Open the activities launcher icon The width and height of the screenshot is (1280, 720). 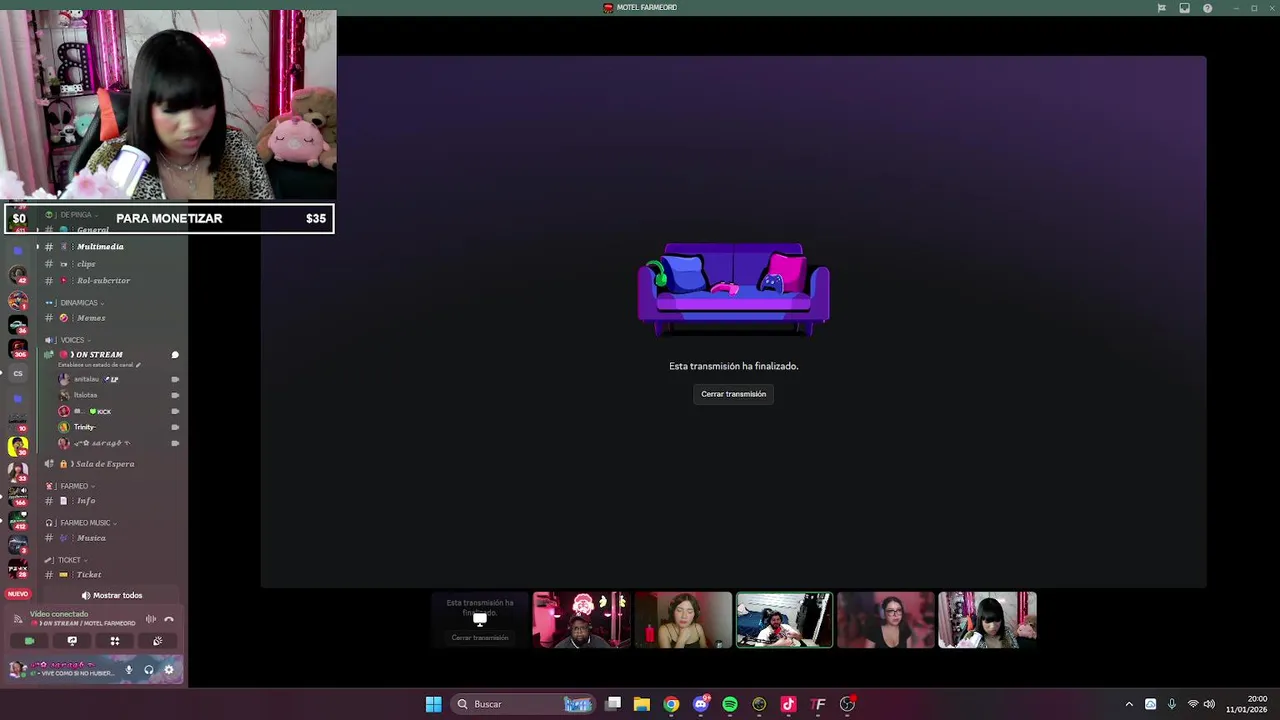click(x=115, y=641)
